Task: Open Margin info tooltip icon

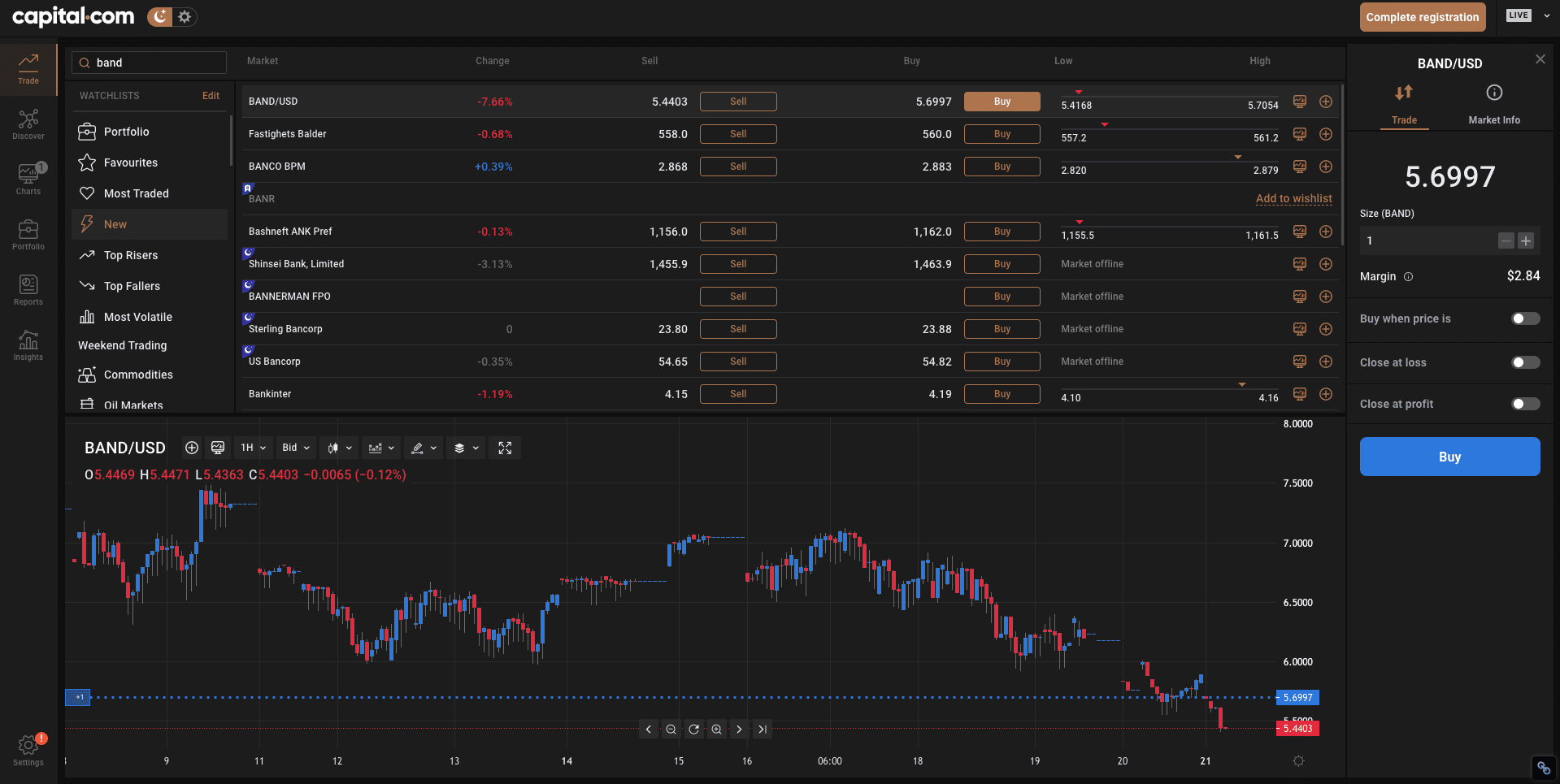Action: click(1408, 277)
